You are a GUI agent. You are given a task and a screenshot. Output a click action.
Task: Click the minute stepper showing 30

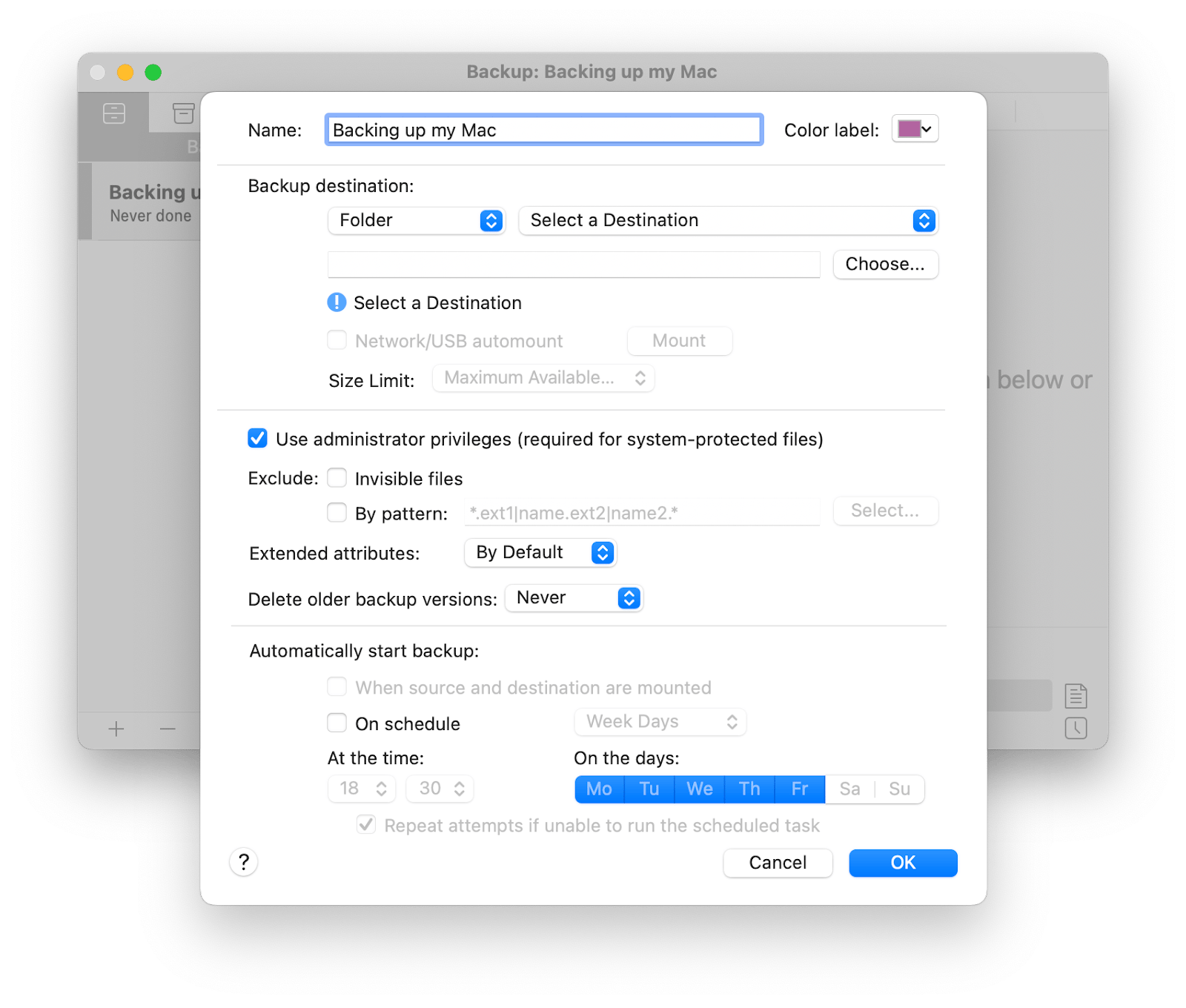440,789
